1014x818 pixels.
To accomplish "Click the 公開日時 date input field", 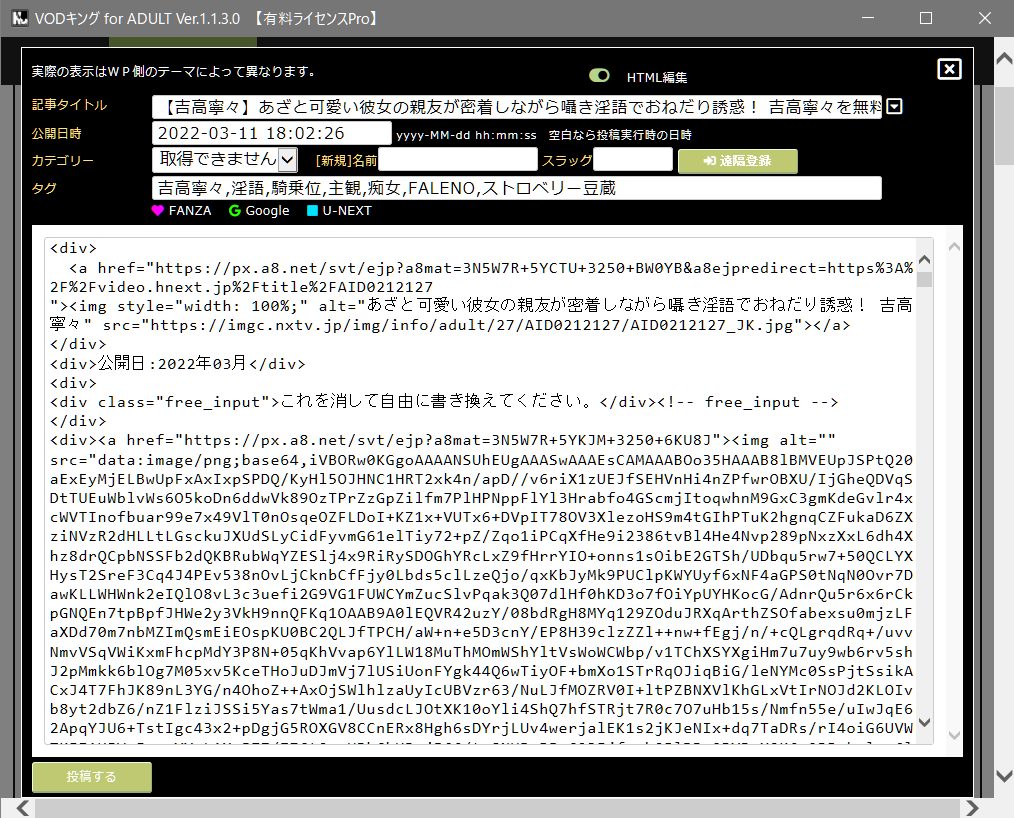I will (x=271, y=133).
